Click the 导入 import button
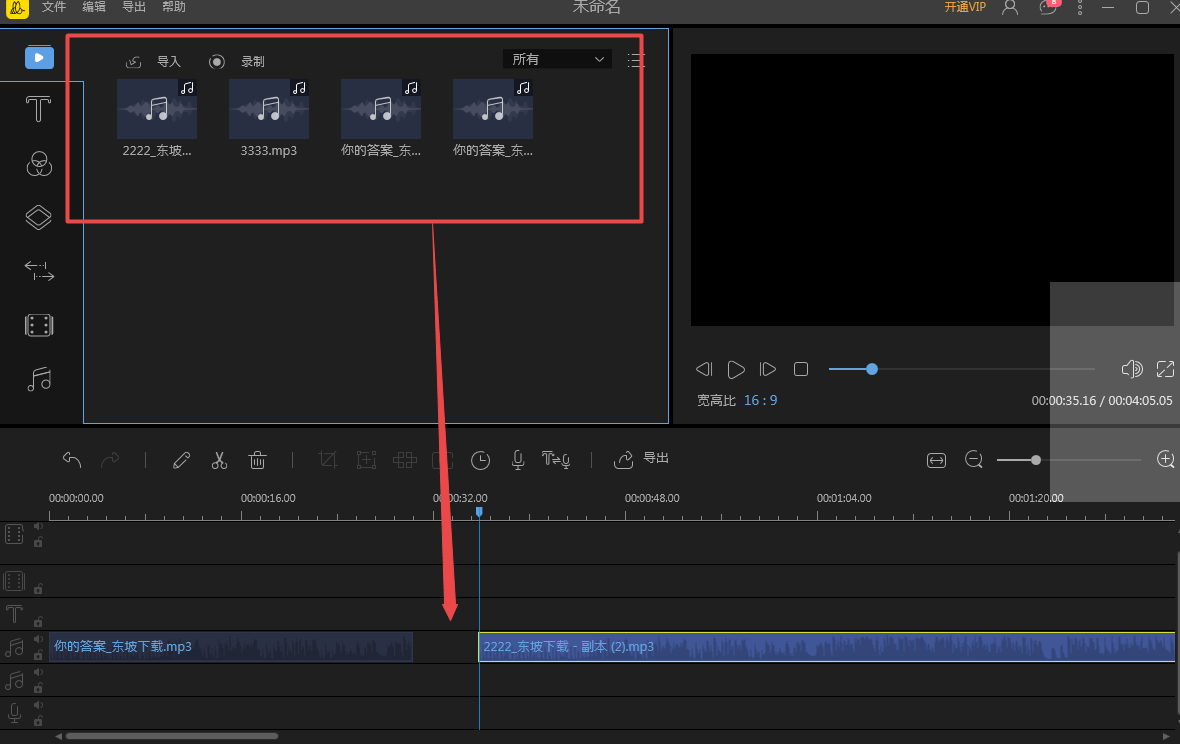 [x=154, y=62]
